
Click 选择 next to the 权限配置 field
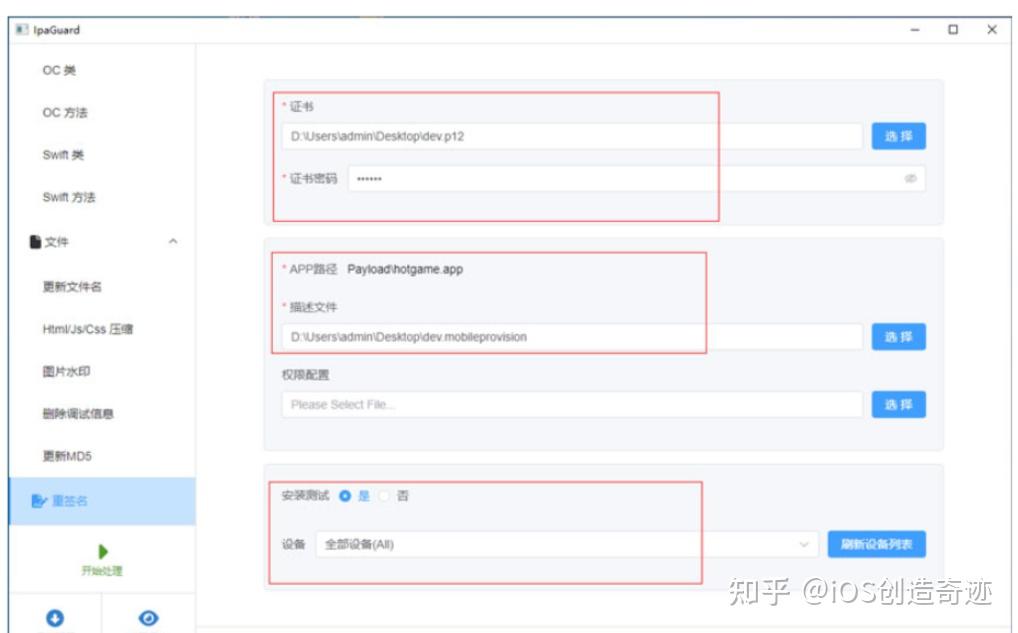click(x=898, y=404)
